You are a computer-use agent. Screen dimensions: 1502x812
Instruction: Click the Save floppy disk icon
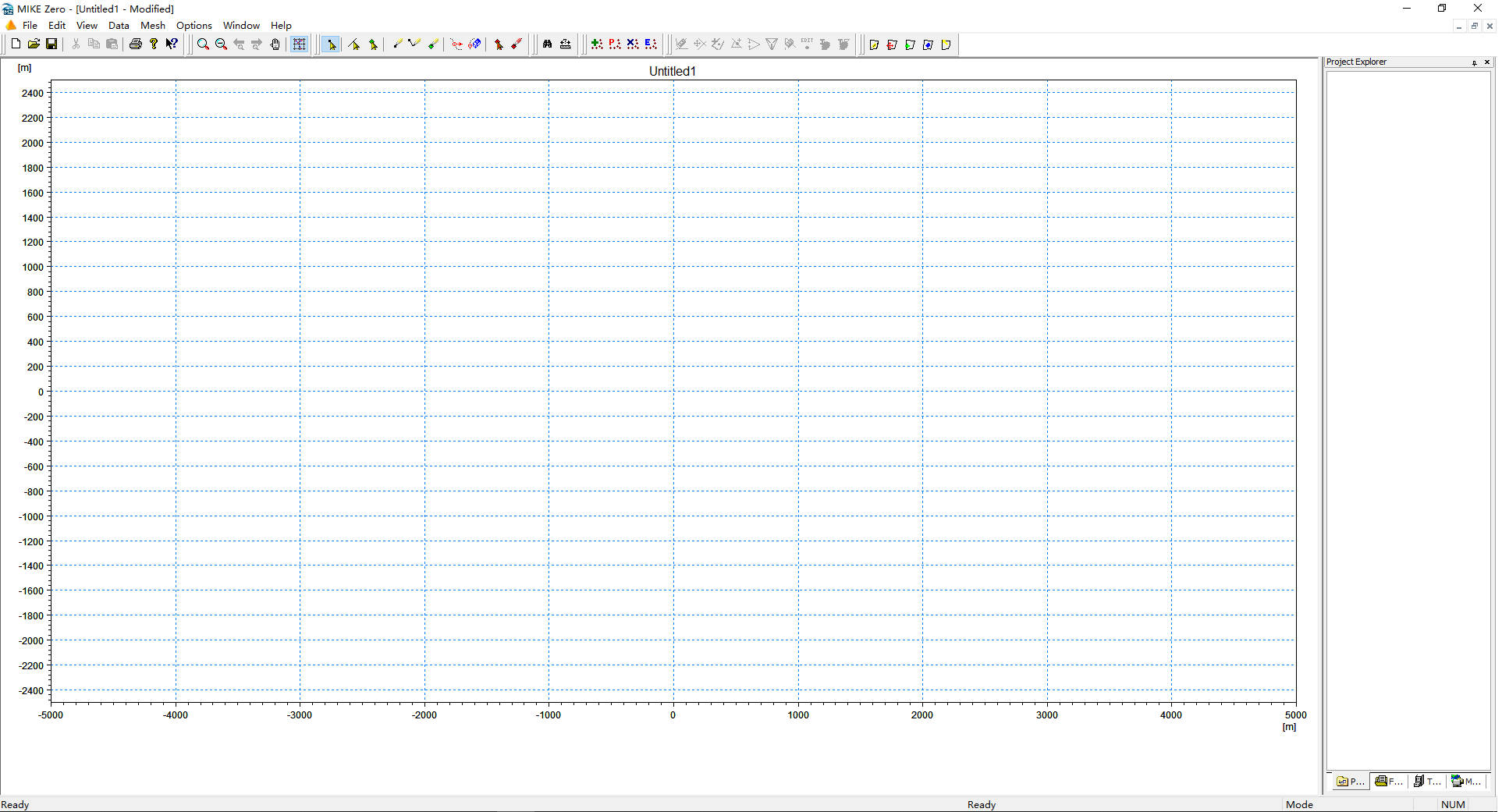[x=51, y=44]
